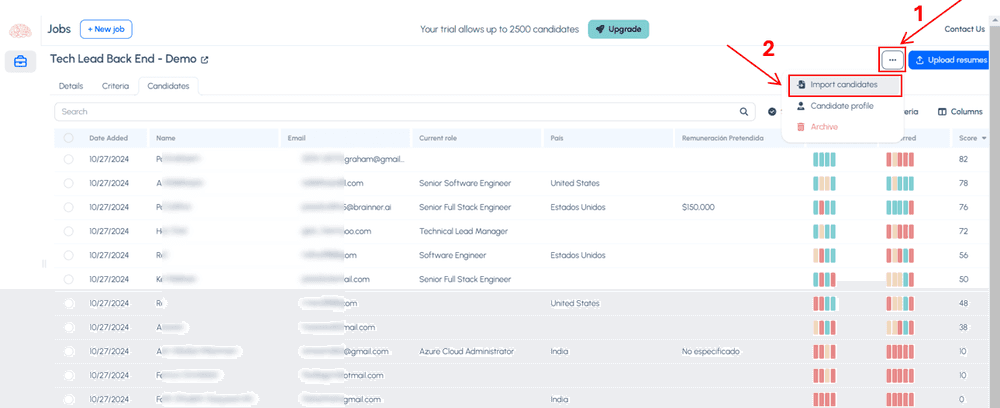Viewport: 1000px width, 408px height.
Task: Switch to the Criteria tab
Action: [x=115, y=86]
